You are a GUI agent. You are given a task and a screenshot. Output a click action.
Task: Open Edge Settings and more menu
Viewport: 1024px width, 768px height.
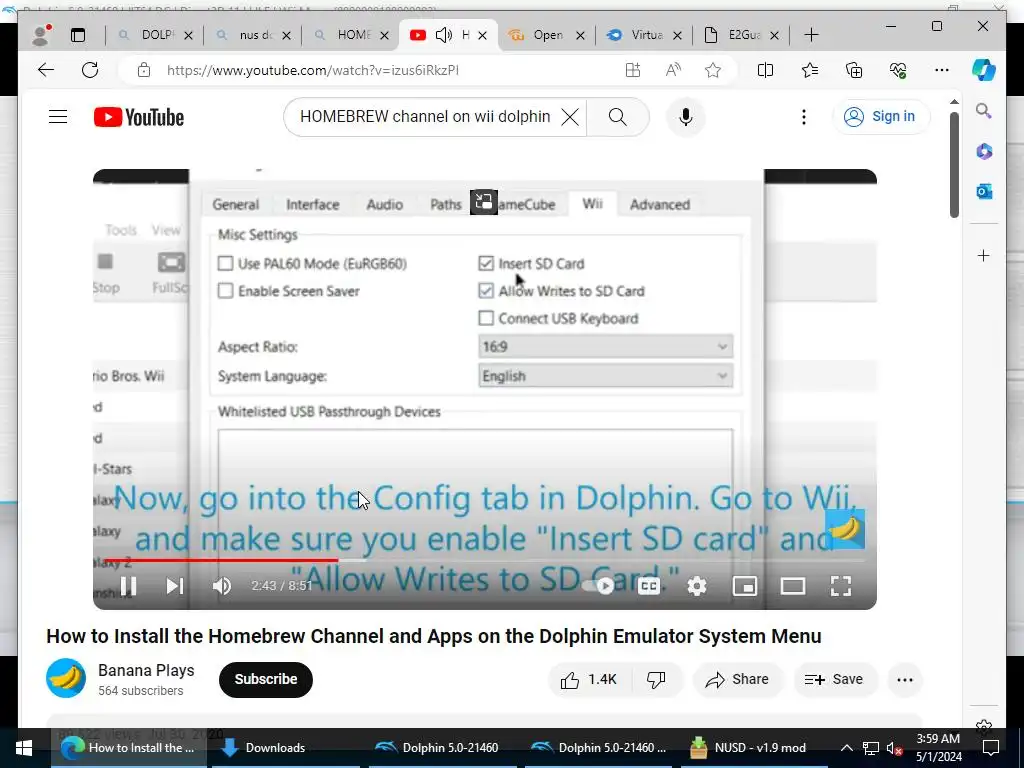pyautogui.click(x=942, y=70)
